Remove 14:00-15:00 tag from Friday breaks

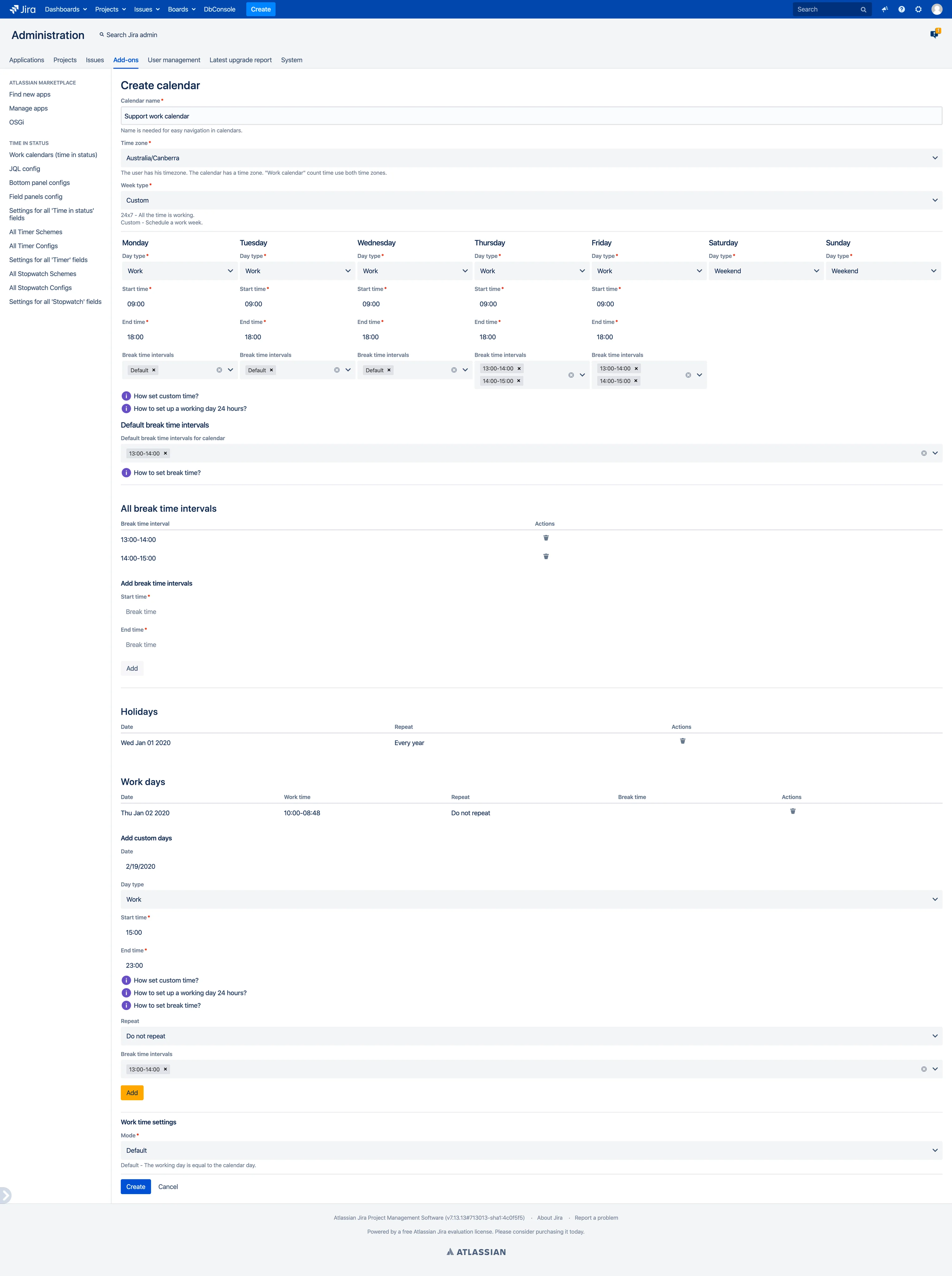(x=636, y=381)
